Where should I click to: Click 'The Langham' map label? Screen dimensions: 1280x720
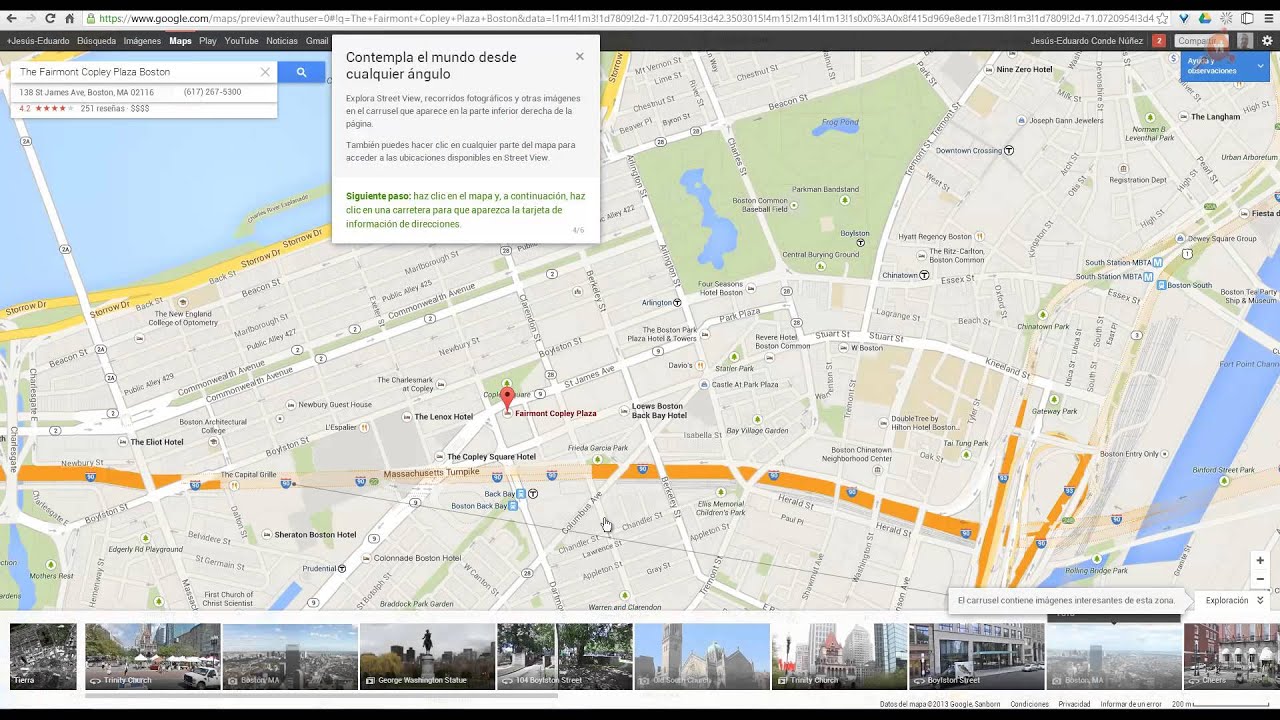click(x=1215, y=117)
